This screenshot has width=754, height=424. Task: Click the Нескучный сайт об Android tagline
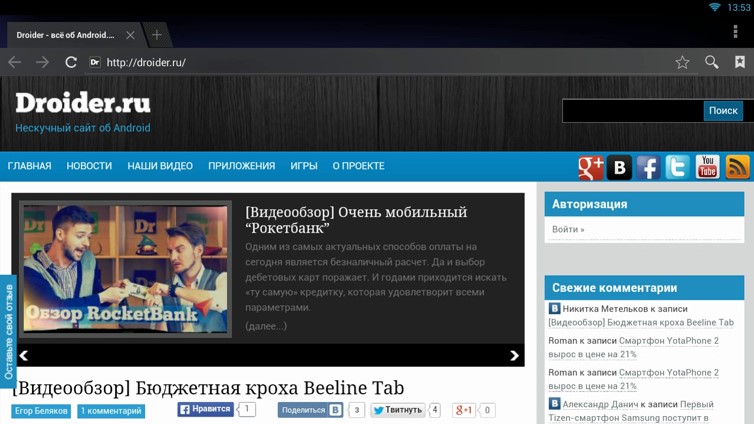point(83,128)
